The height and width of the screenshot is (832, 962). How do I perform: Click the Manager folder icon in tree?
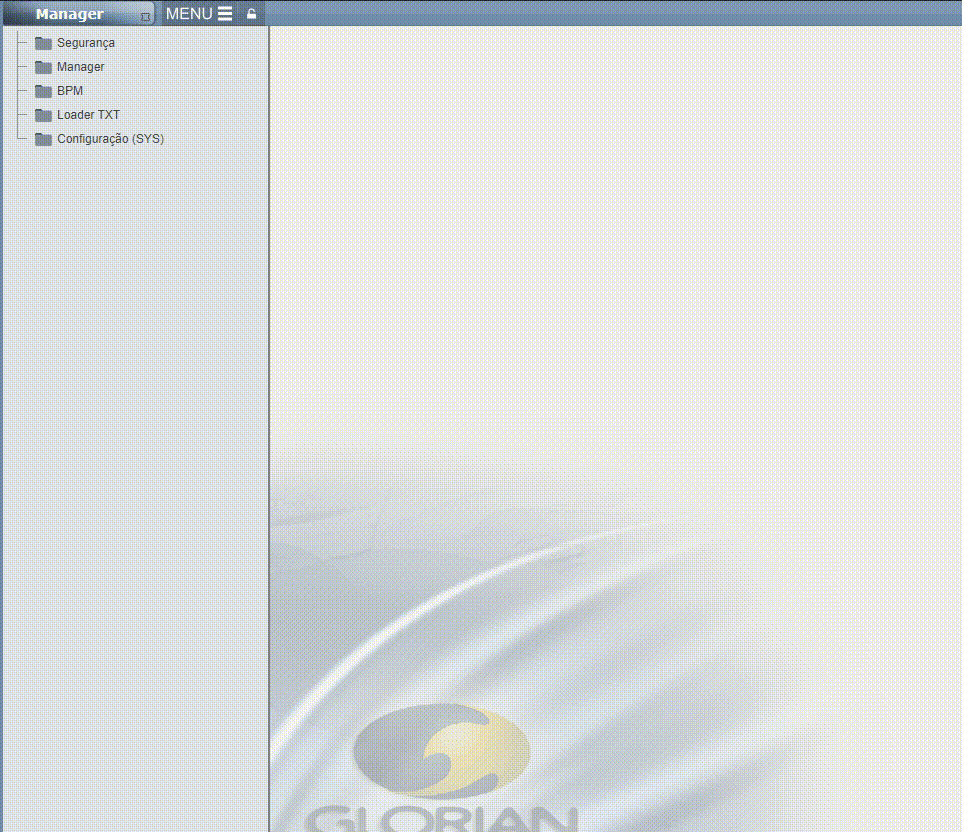point(43,67)
